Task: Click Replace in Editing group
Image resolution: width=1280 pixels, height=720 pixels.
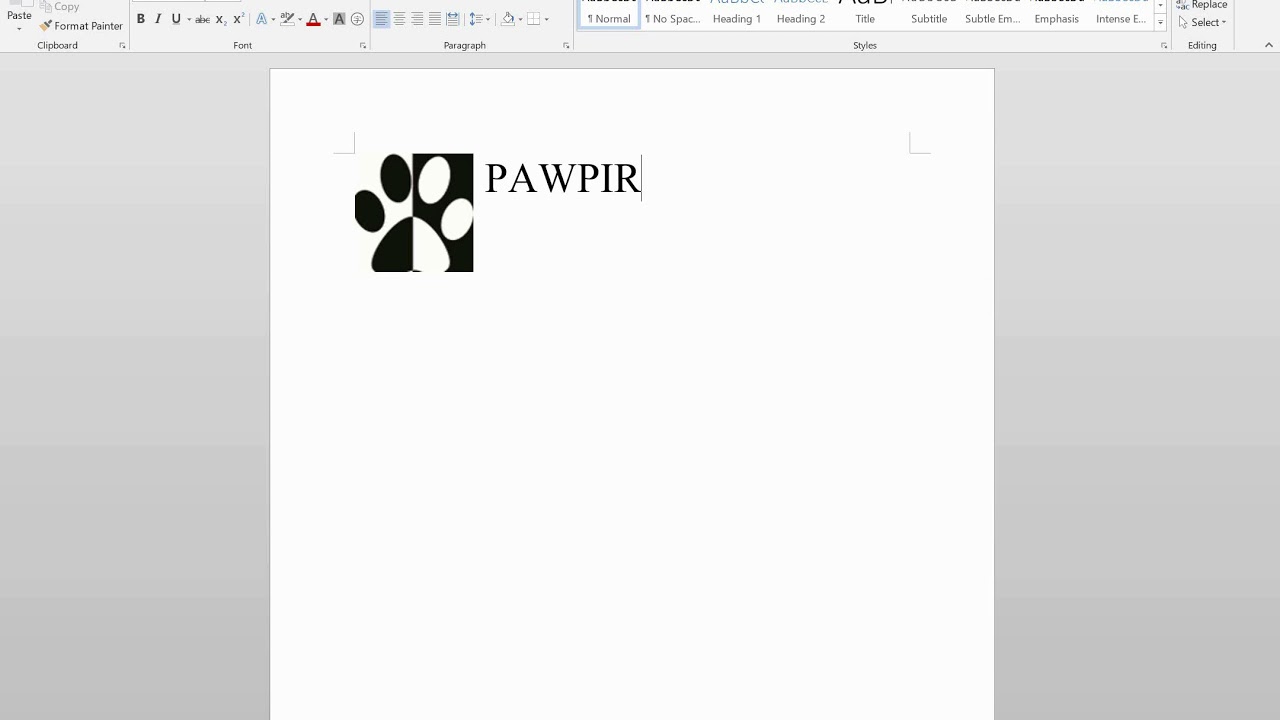Action: 1201,6
